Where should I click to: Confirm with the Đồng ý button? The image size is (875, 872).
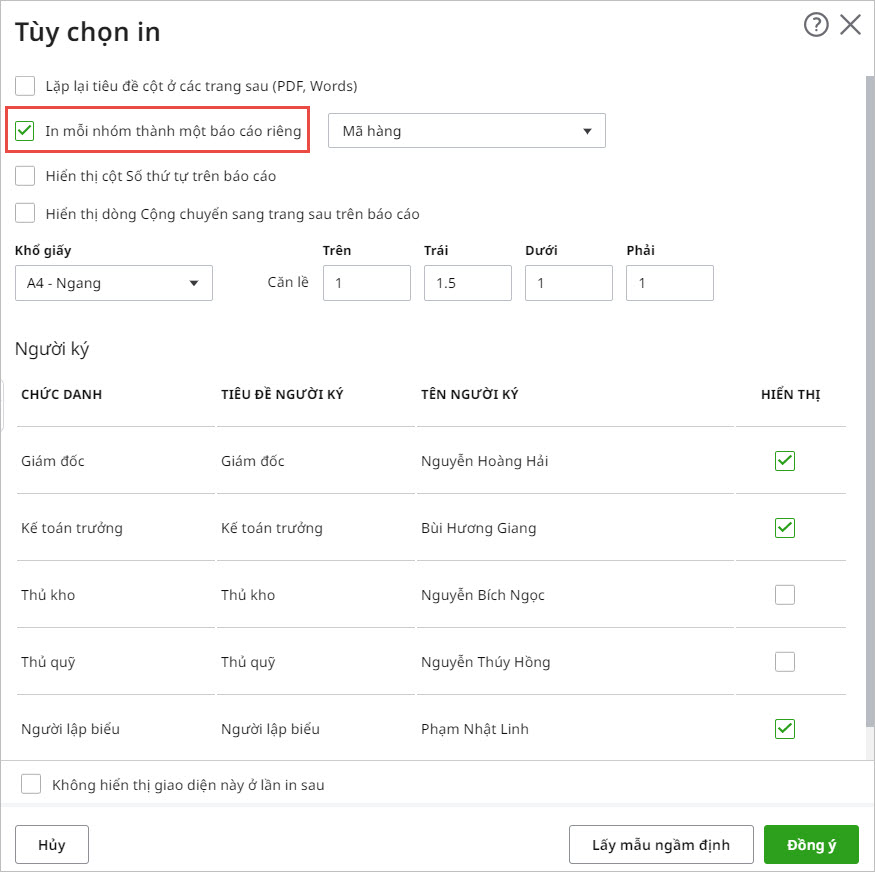click(810, 845)
